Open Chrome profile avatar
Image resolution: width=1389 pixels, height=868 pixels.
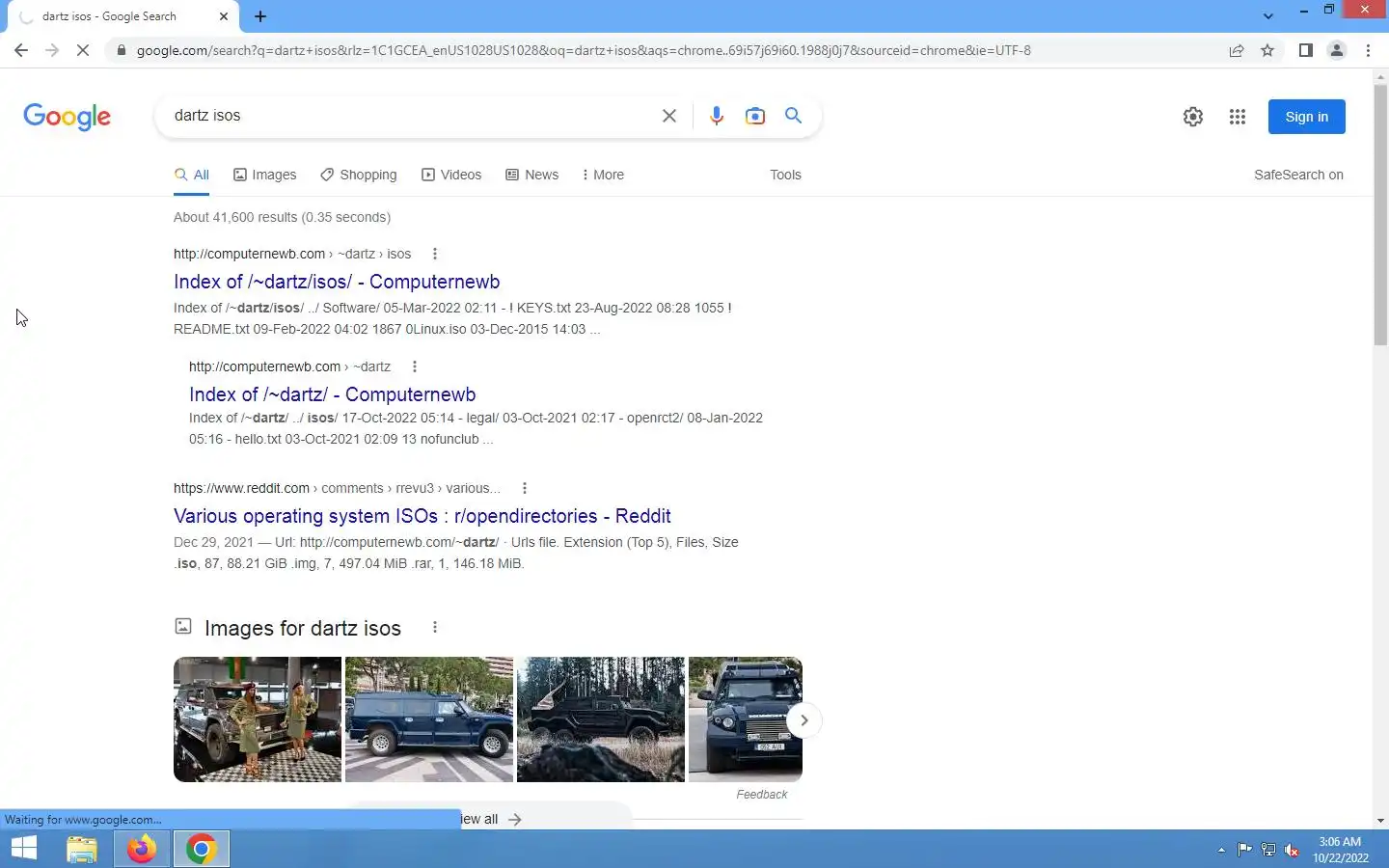(x=1337, y=50)
